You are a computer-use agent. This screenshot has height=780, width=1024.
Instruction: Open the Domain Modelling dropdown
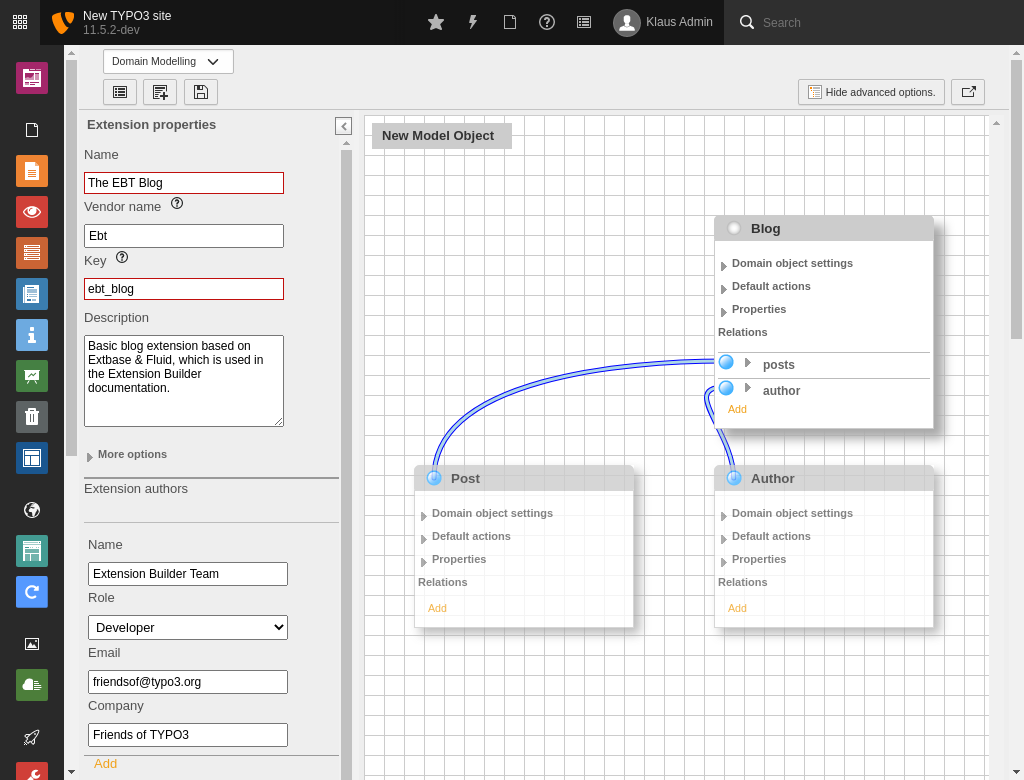tap(167, 61)
